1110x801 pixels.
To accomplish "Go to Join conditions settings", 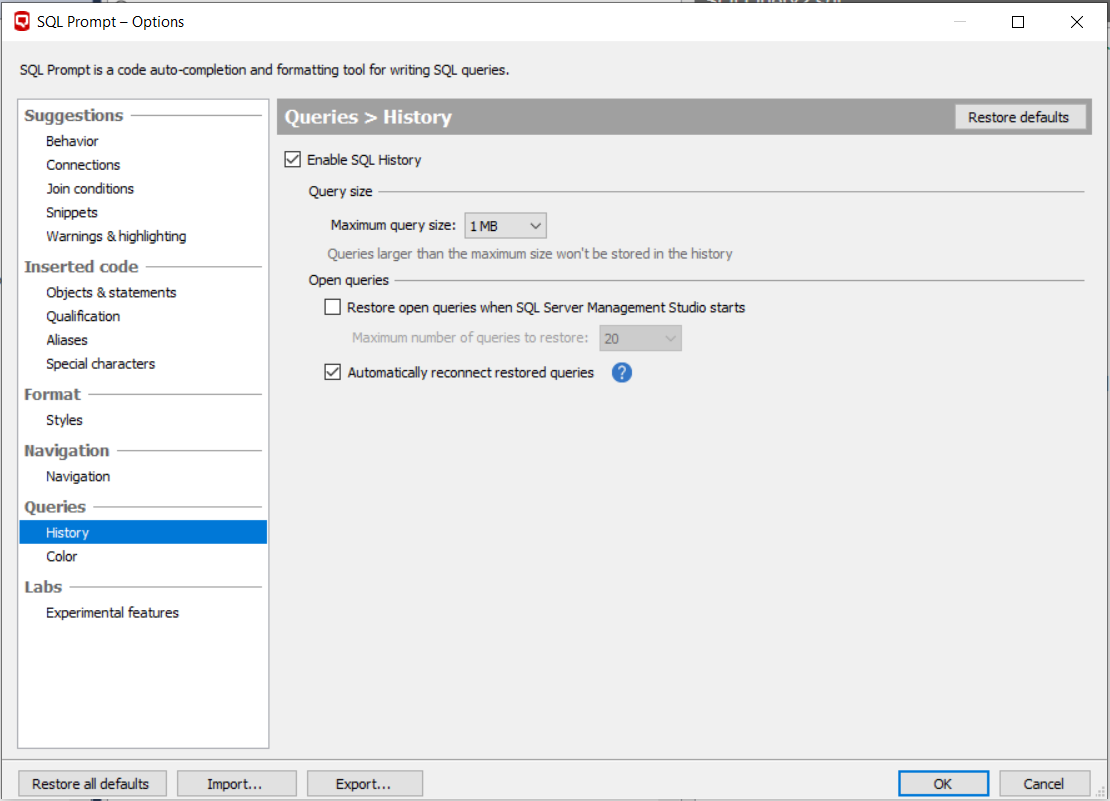I will point(90,189).
